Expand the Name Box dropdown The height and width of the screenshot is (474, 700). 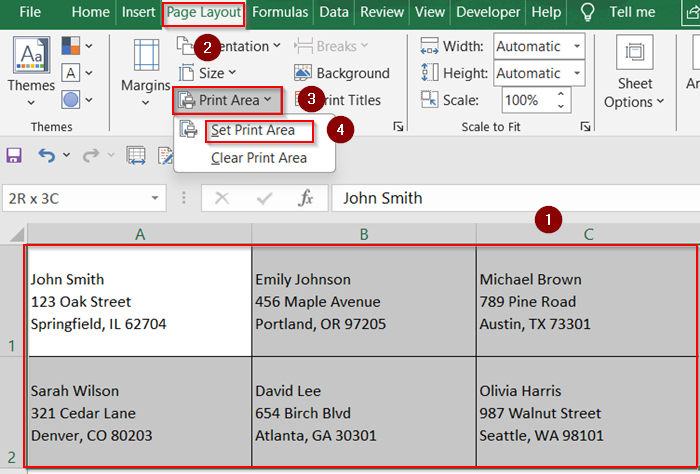pos(155,199)
